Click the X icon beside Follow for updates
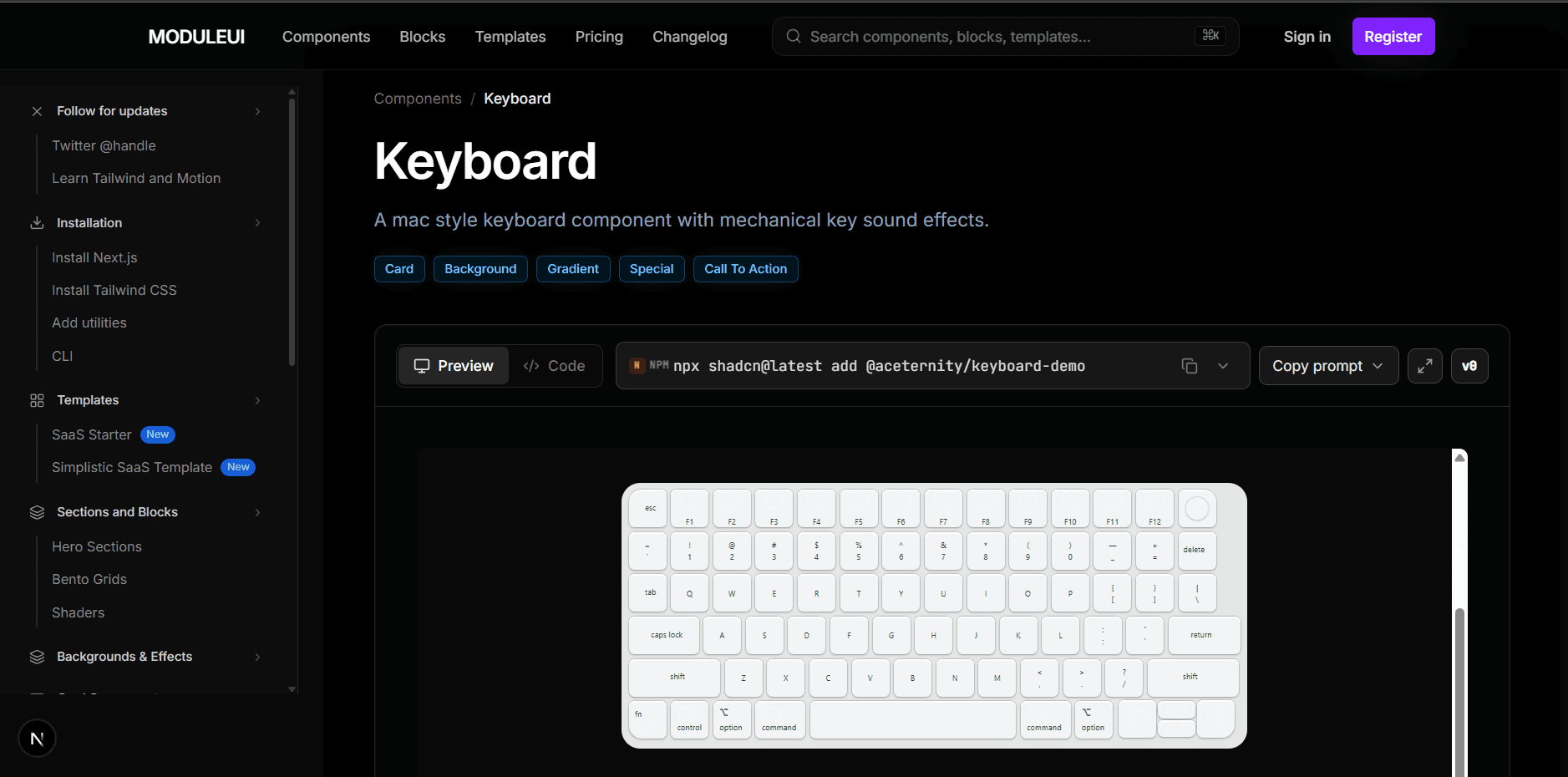 point(37,111)
